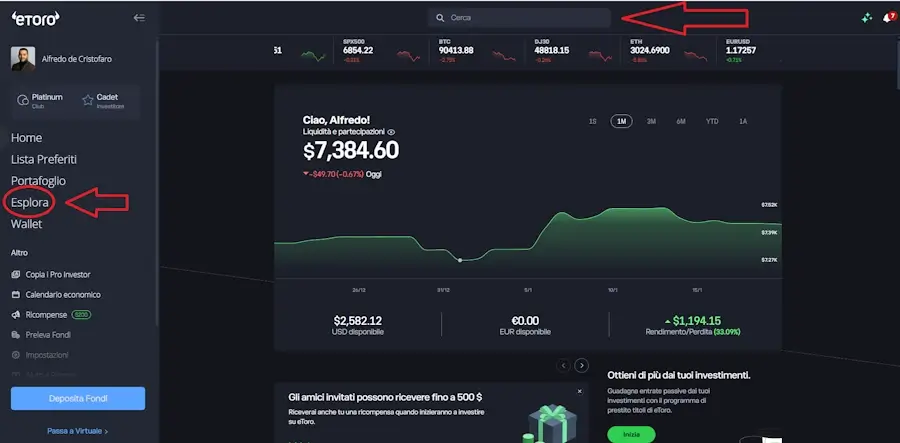The width and height of the screenshot is (900, 443).
Task: Open Wallet section
Action: pos(26,224)
